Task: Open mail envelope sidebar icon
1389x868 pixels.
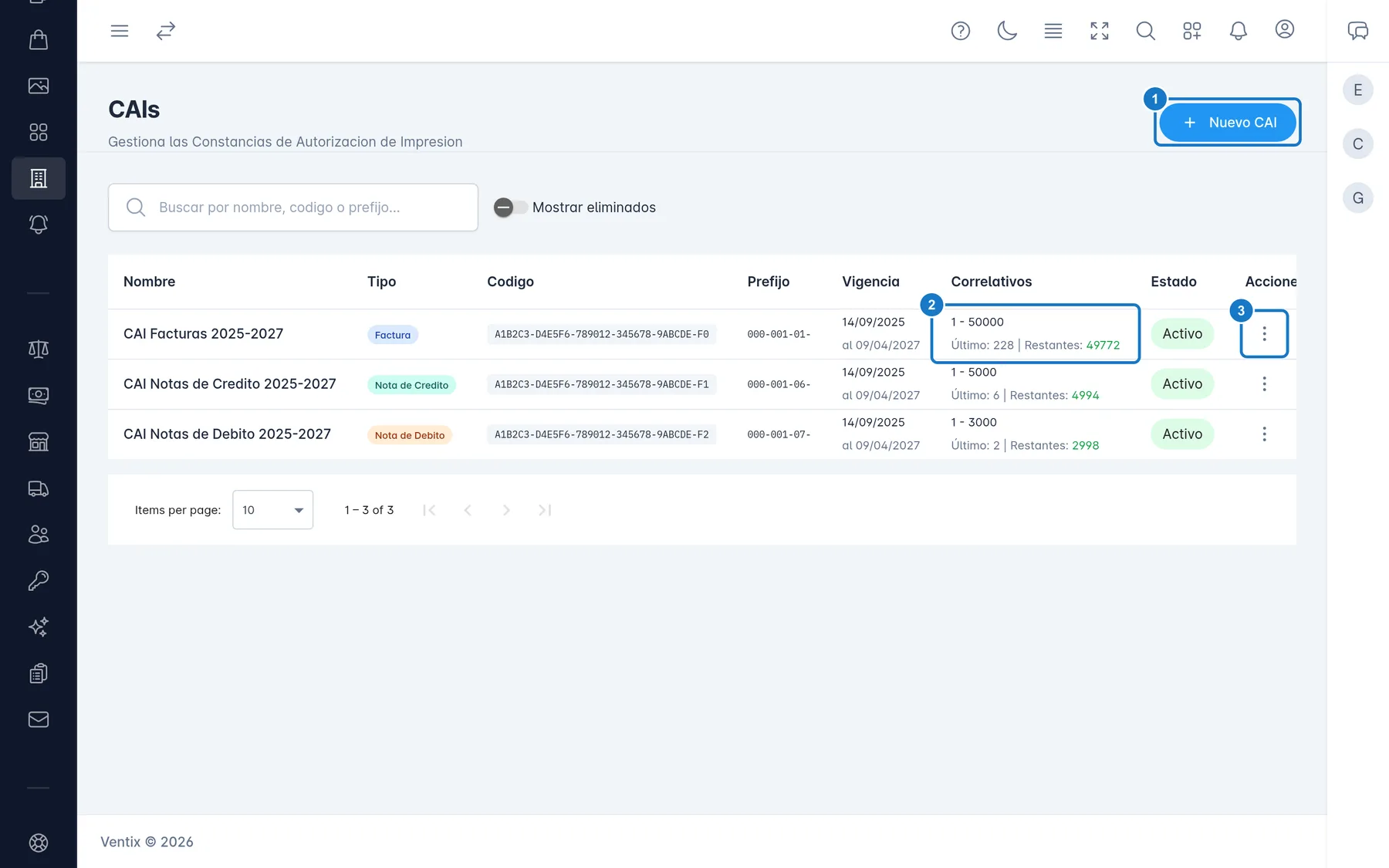Action: click(x=39, y=720)
